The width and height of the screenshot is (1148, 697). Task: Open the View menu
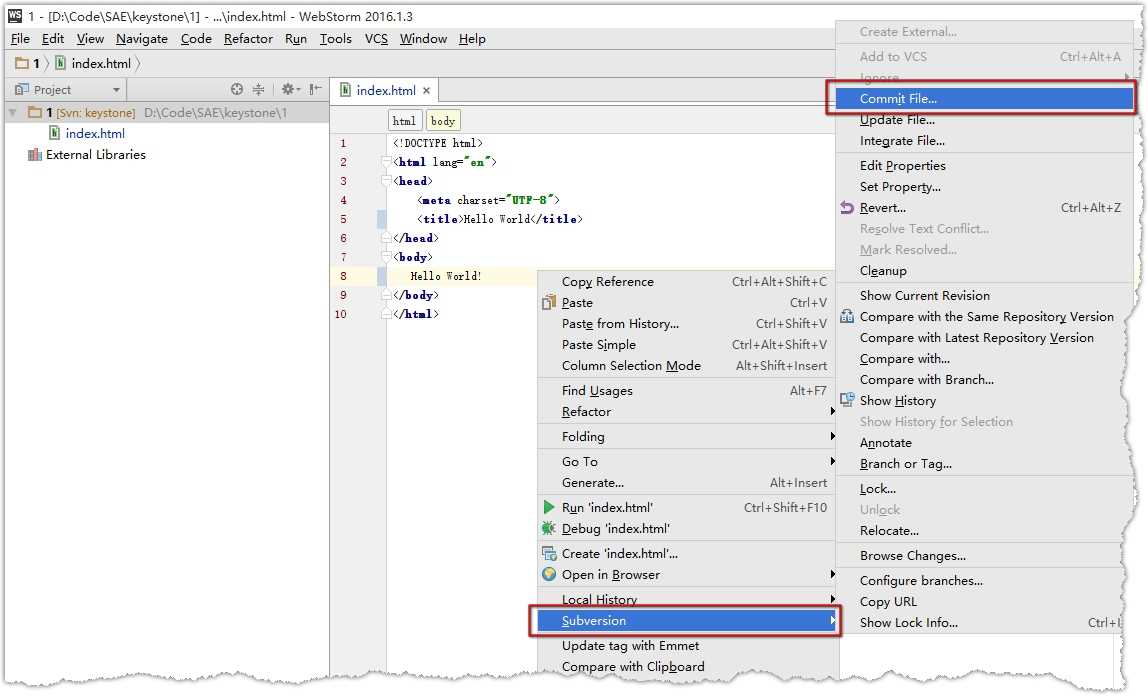pyautogui.click(x=90, y=39)
